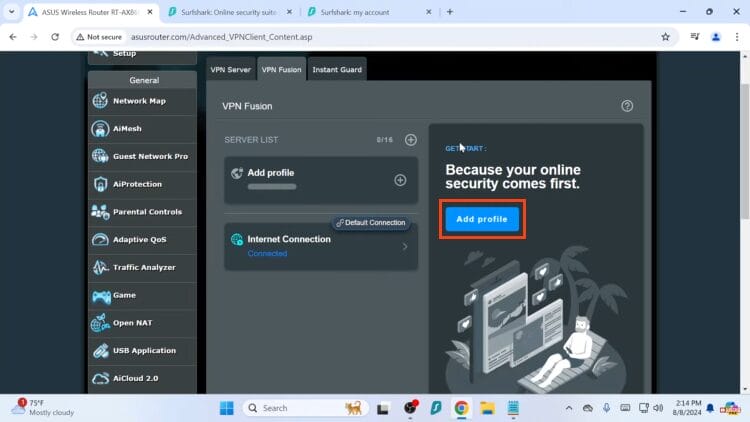Expand Internet Connection details chevron

click(x=405, y=247)
